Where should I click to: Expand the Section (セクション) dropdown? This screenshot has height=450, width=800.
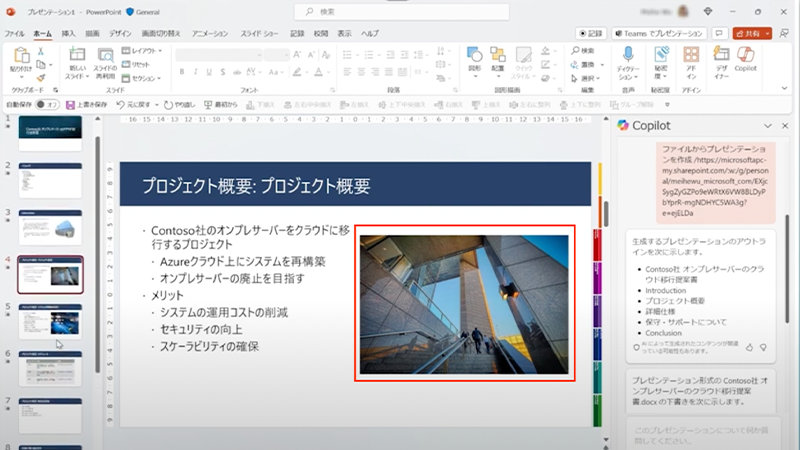coord(144,77)
